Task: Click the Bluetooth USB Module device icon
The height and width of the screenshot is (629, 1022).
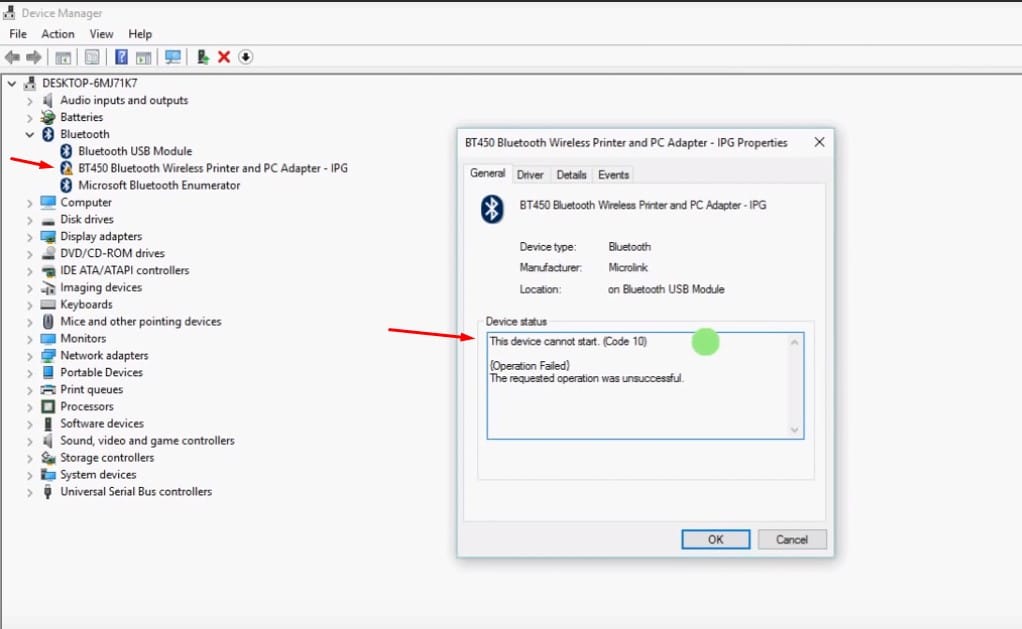Action: (x=66, y=151)
